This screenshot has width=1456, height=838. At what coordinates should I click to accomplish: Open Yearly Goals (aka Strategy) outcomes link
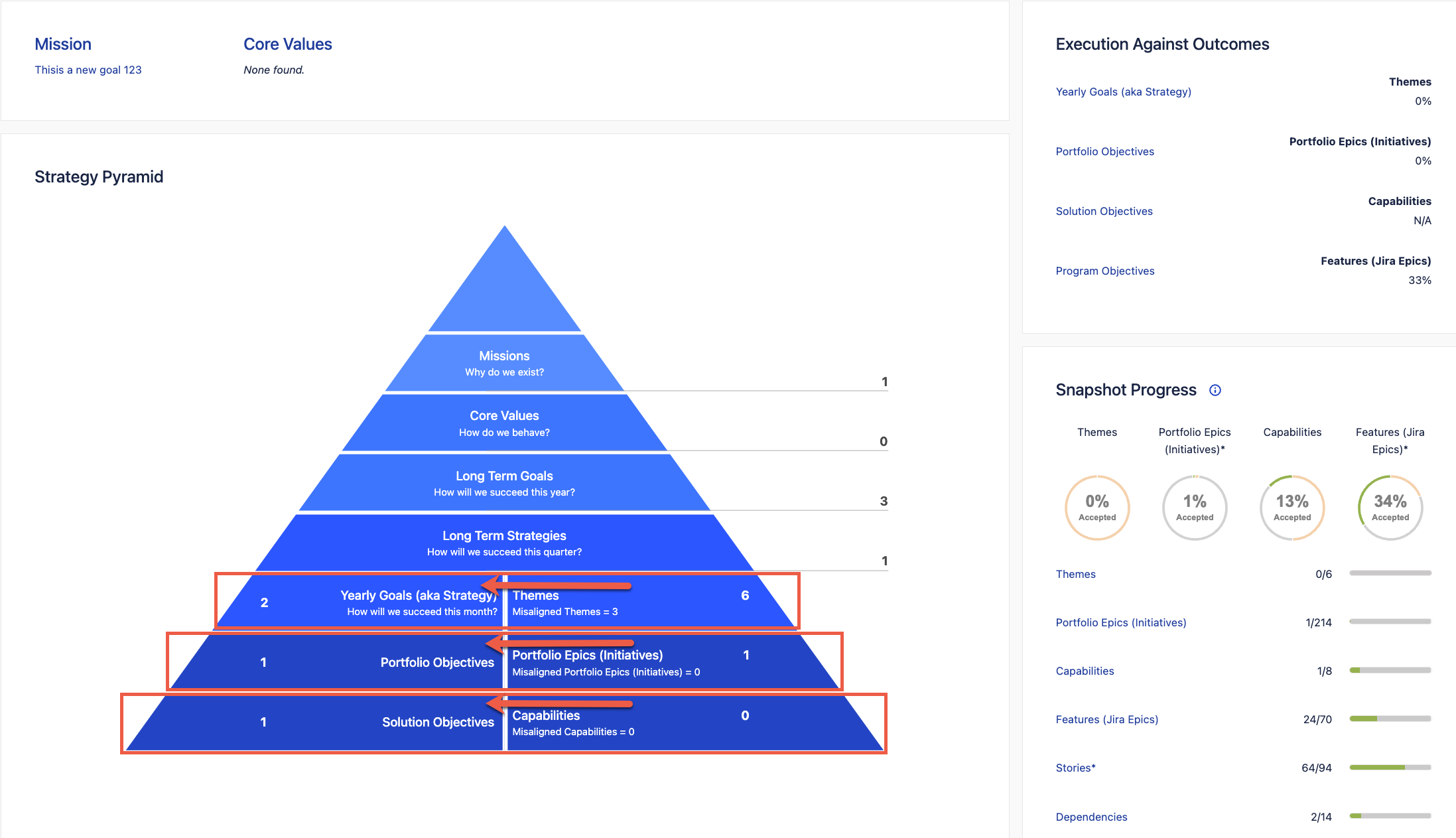click(x=1123, y=92)
